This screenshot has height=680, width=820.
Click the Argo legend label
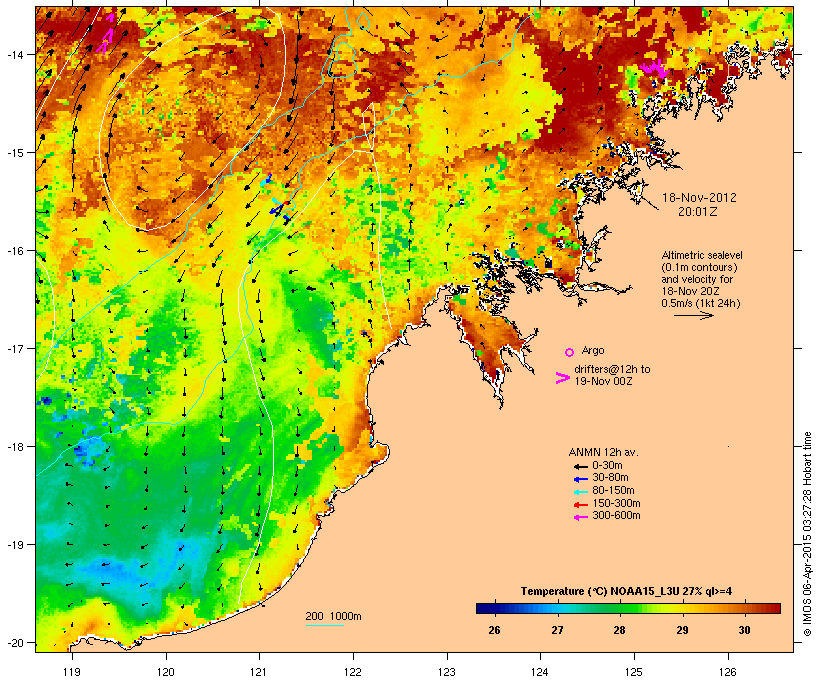click(593, 350)
